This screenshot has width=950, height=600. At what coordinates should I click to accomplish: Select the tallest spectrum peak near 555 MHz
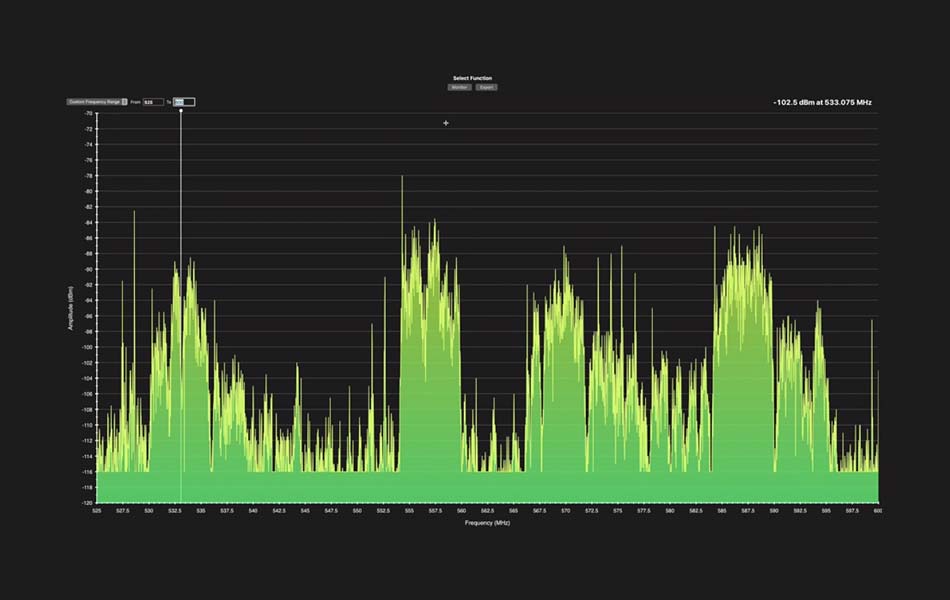(x=404, y=180)
